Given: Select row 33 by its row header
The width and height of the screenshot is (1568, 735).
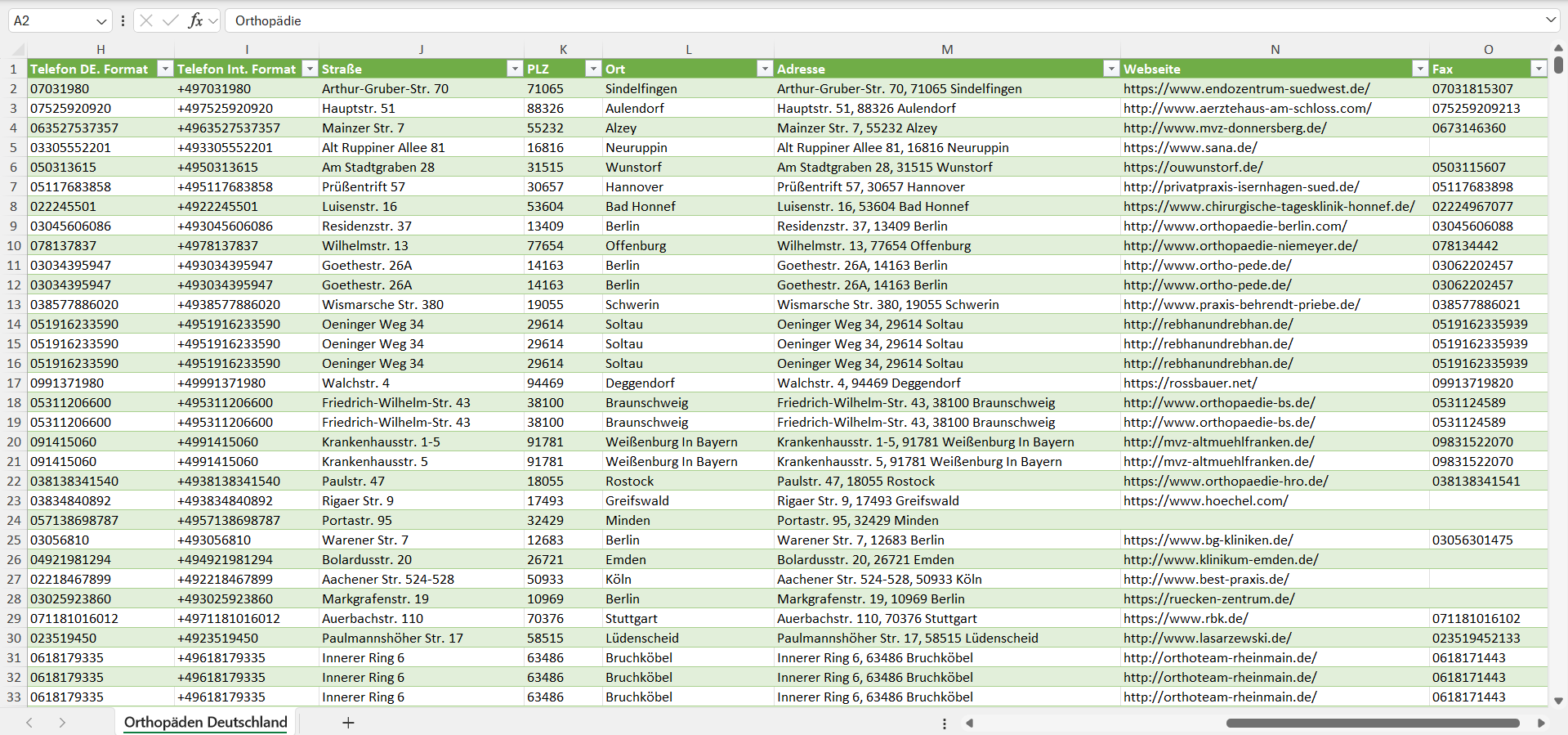Looking at the screenshot, I should click(x=14, y=697).
